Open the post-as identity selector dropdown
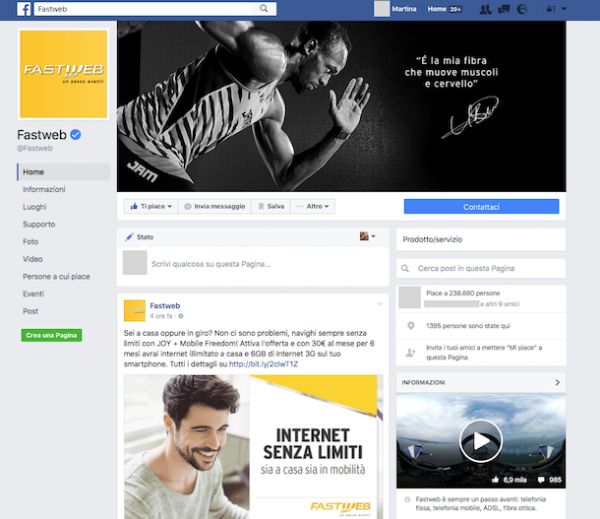Screen dimensions: 600x519 (x=367, y=236)
